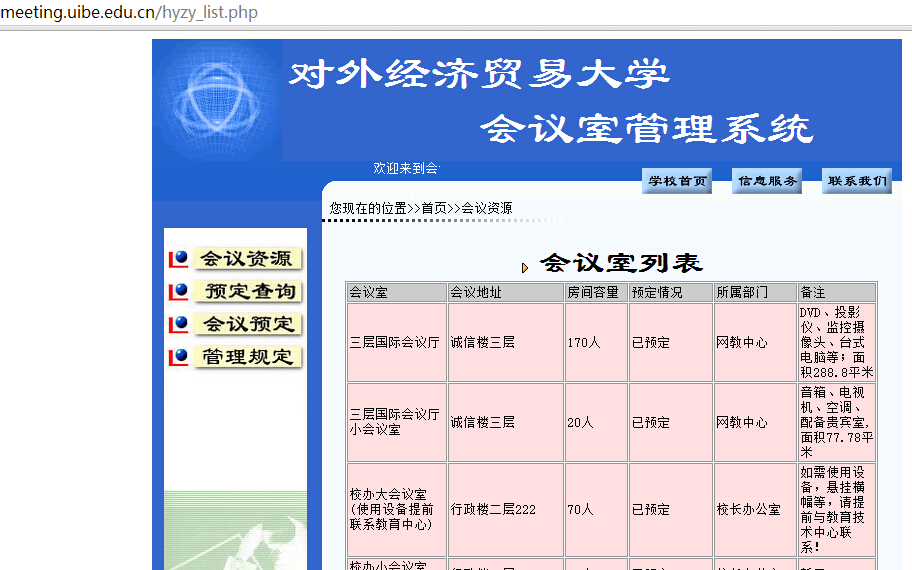Click the 会议室列表 heading

621,263
